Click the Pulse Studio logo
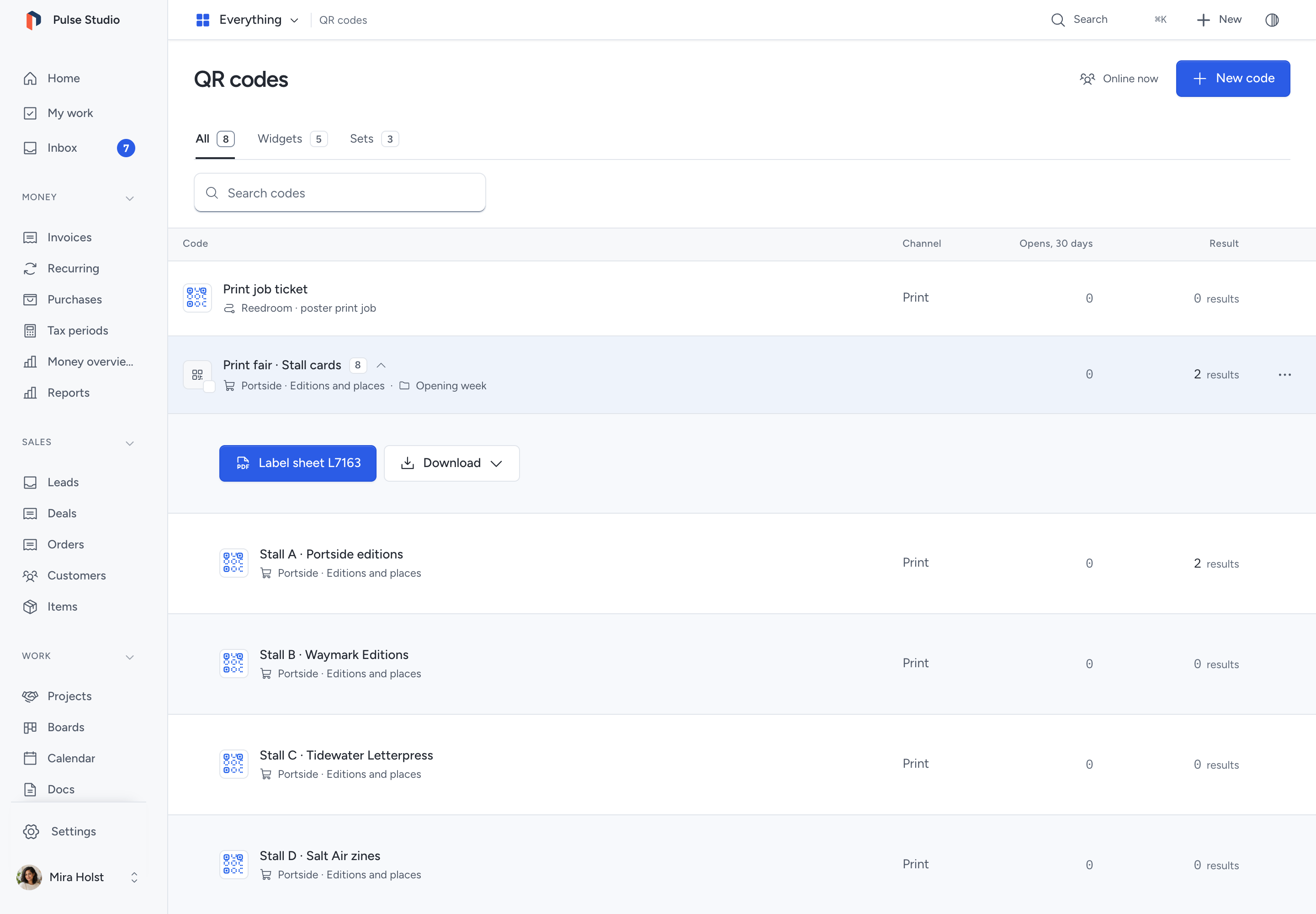This screenshot has height=914, width=1316. coord(34,20)
